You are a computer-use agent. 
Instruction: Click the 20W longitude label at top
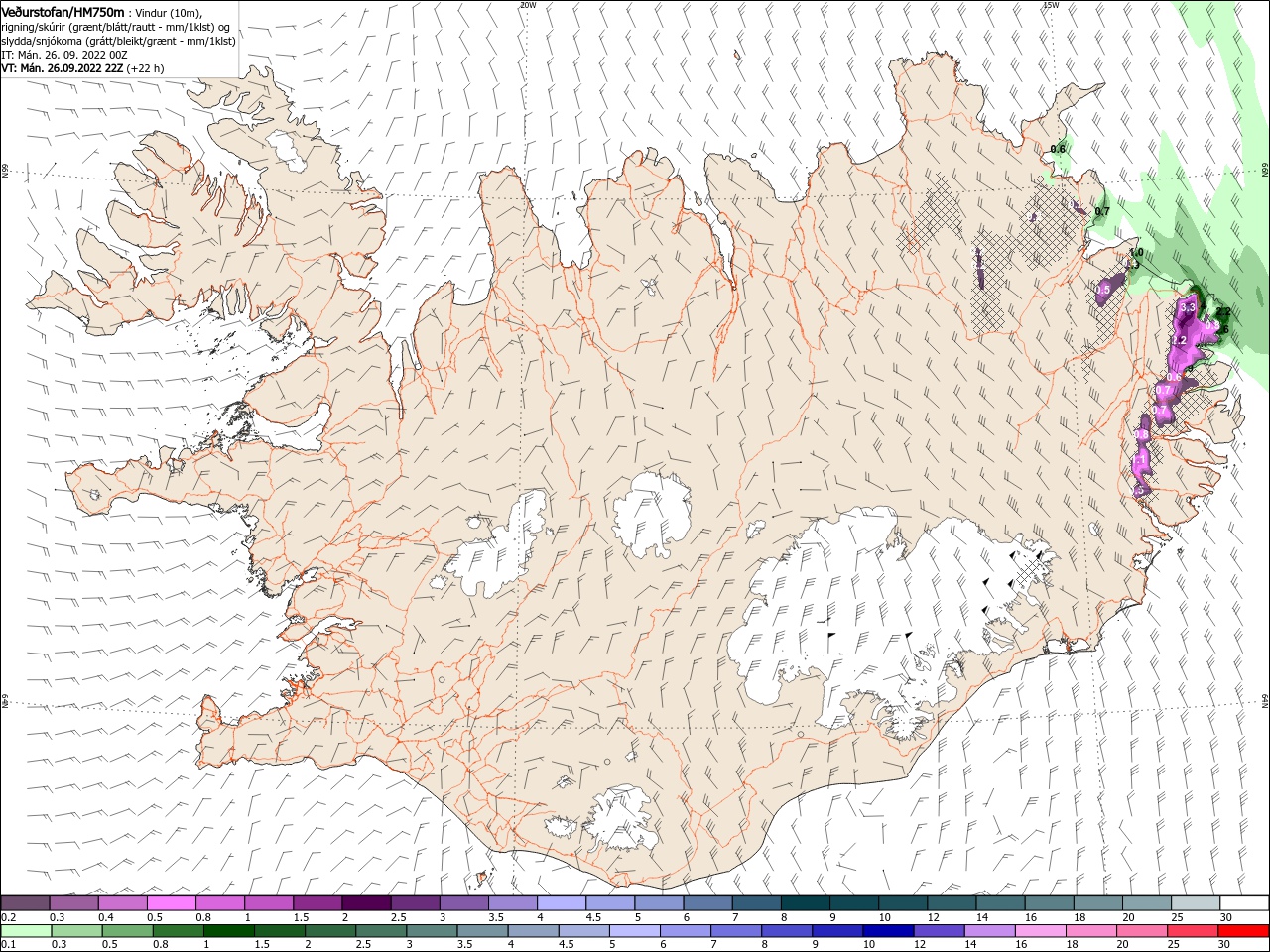pyautogui.click(x=528, y=5)
